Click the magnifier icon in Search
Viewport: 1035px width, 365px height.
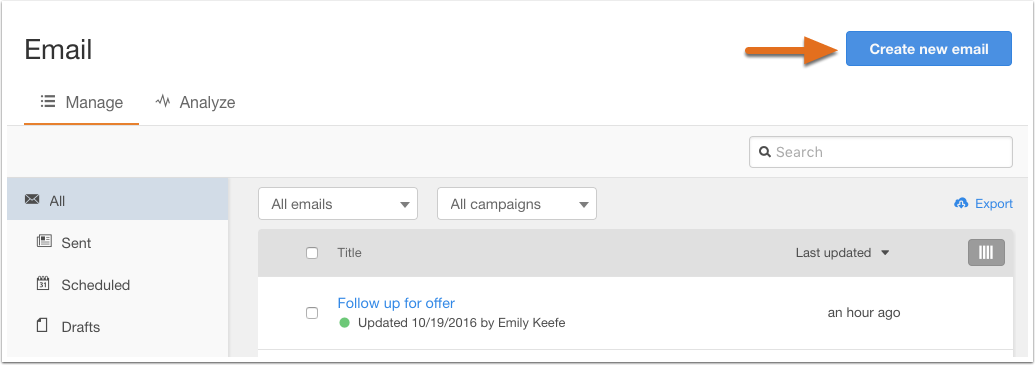coord(765,152)
